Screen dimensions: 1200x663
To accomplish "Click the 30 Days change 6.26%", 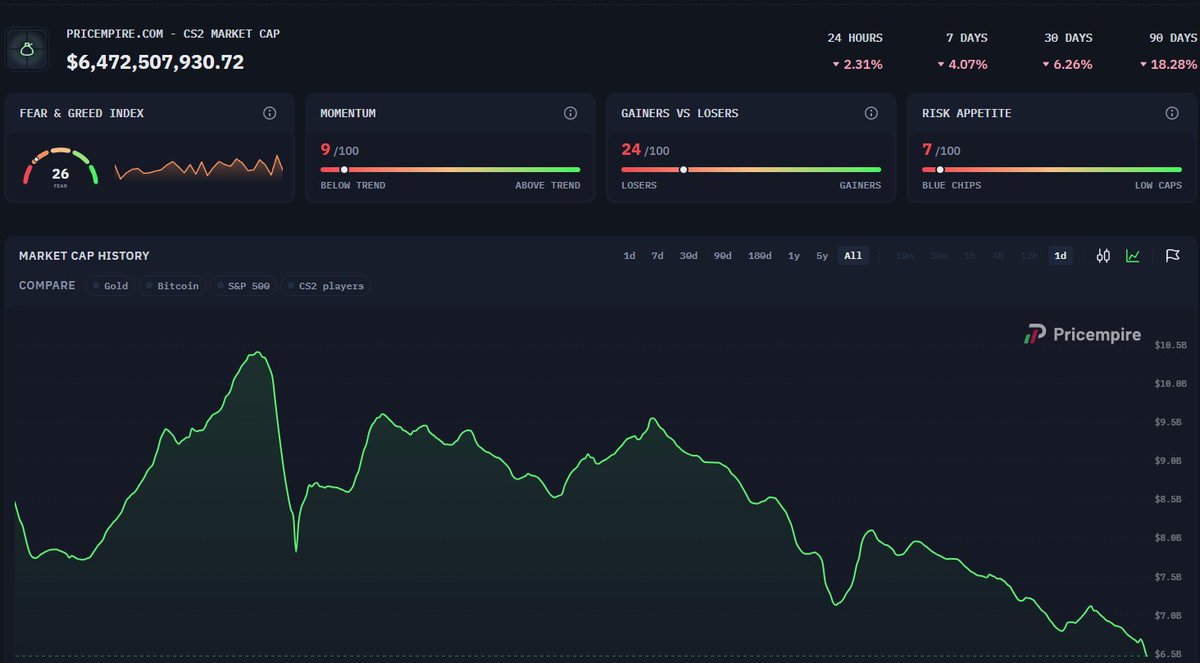I will click(x=1067, y=64).
